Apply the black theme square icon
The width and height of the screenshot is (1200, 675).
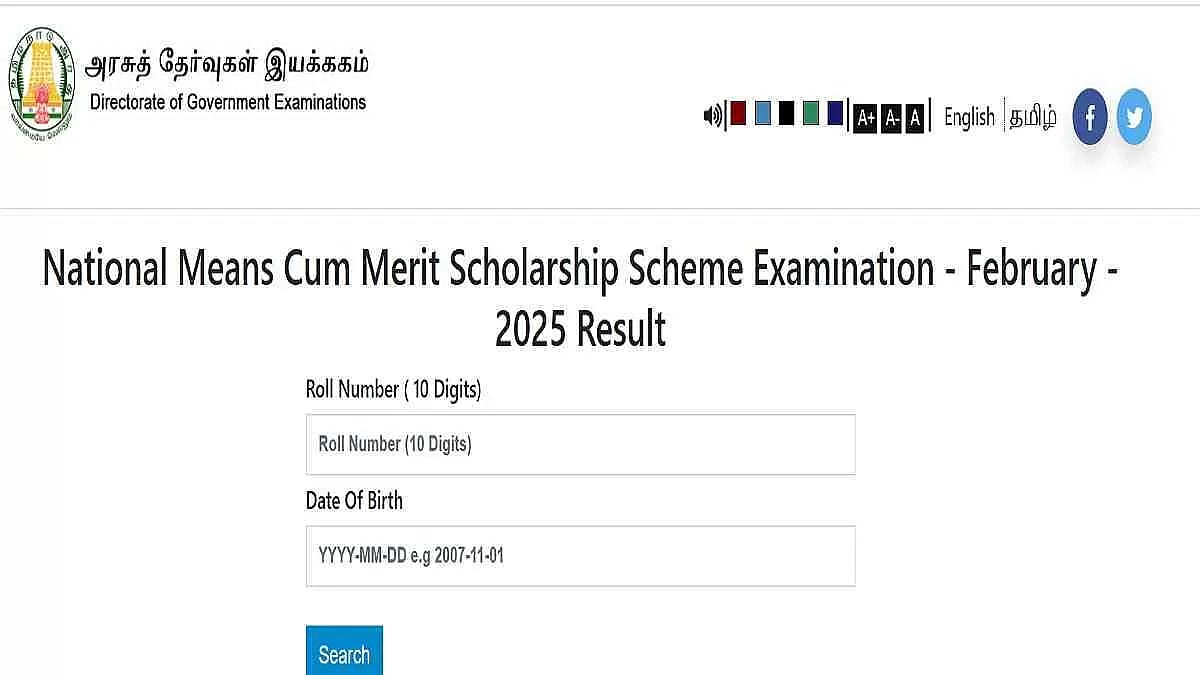(786, 113)
